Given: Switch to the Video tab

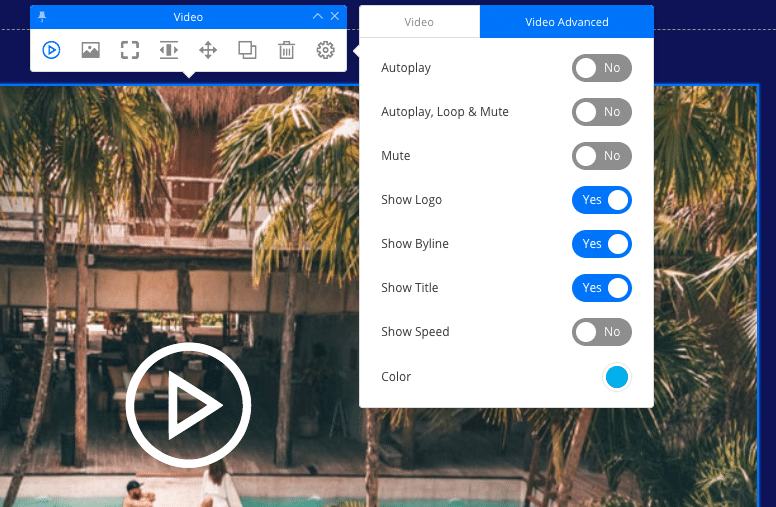Looking at the screenshot, I should 419,21.
